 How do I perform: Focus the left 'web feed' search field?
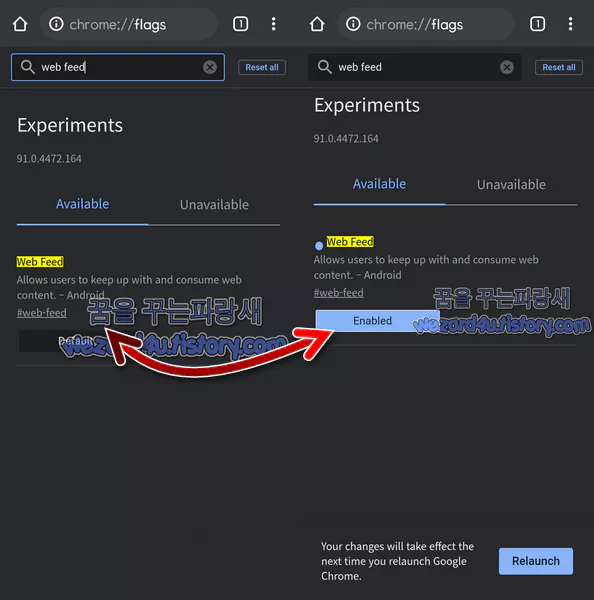118,67
